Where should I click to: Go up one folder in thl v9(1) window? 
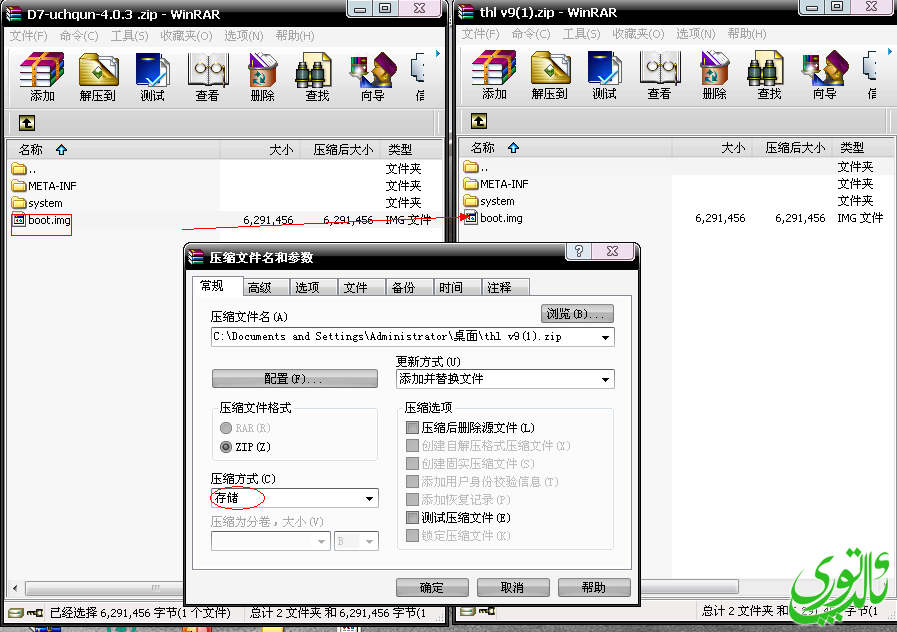(x=479, y=121)
